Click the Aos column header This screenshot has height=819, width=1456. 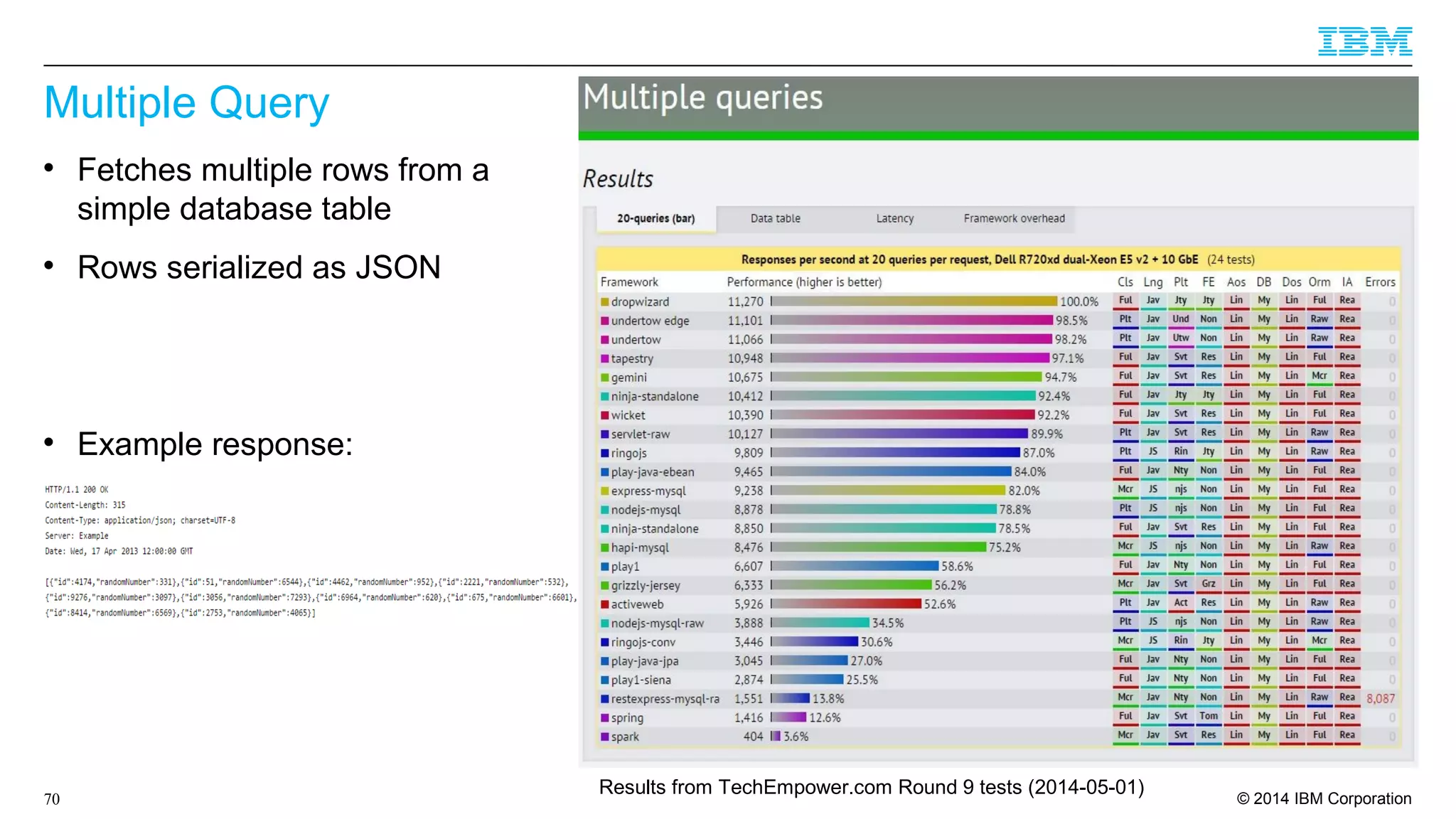(1236, 282)
